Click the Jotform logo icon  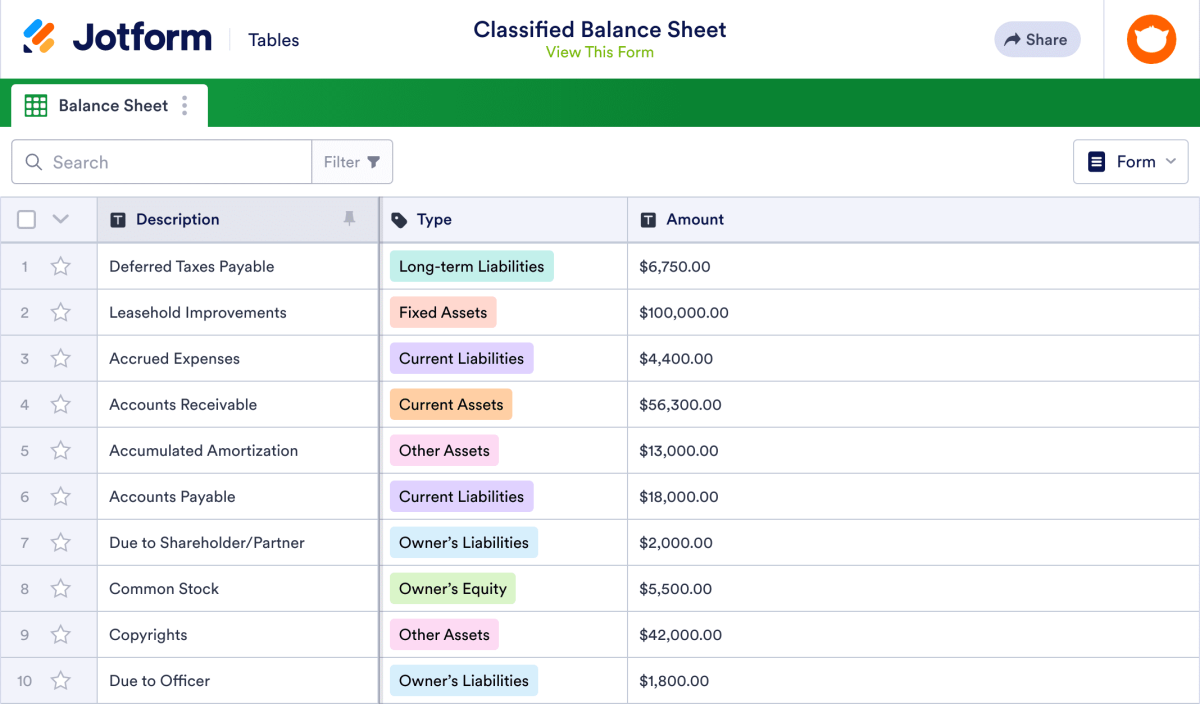41,36
